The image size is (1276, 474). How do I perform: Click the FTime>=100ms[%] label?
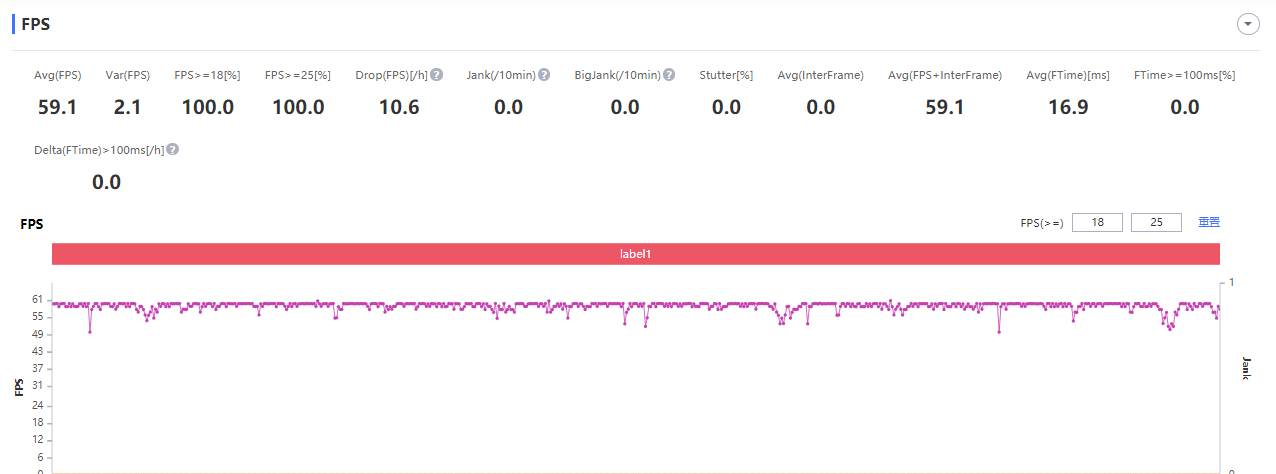1185,75
